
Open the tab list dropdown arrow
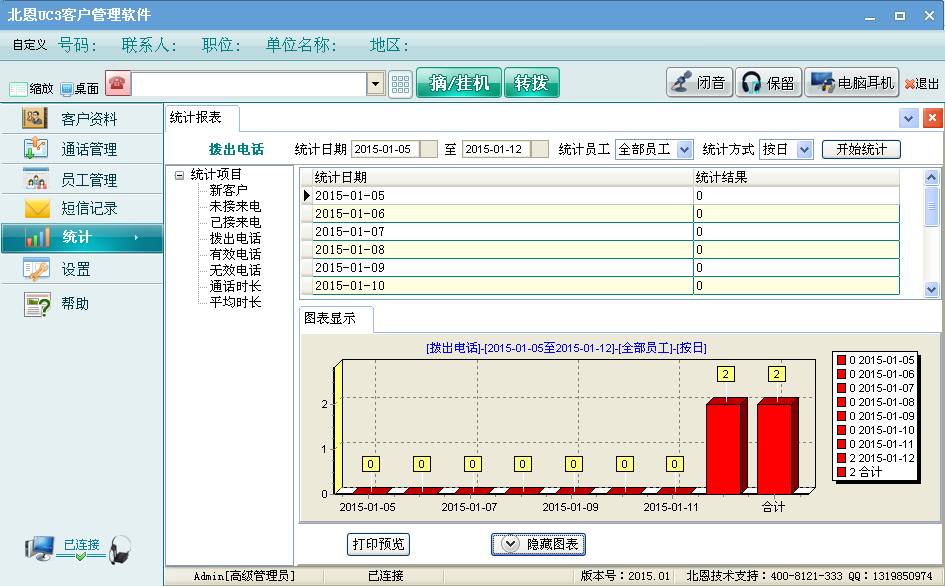pyautogui.click(x=909, y=118)
